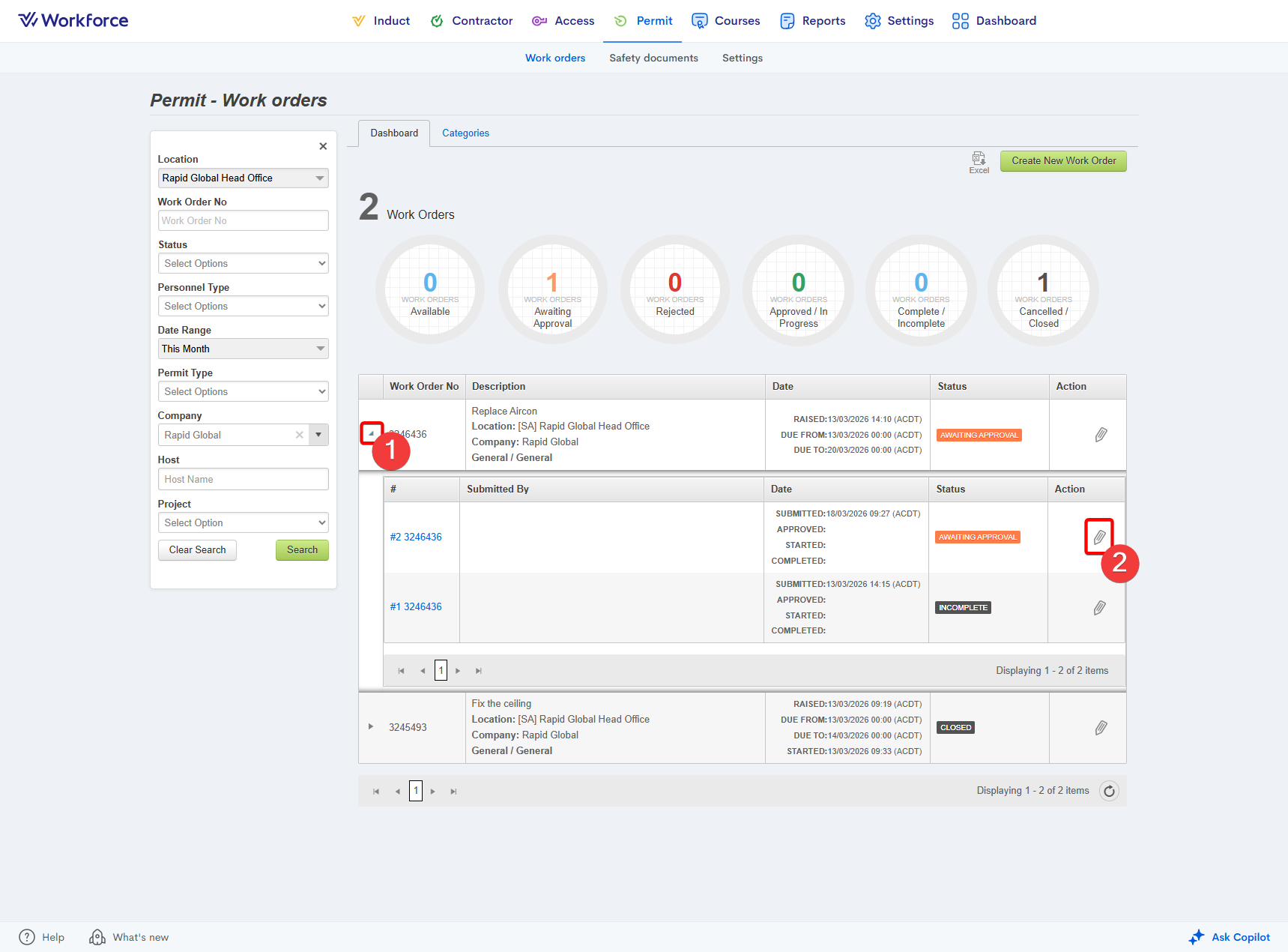Click attachment icon for Fix the ceiling order
This screenshot has height=952, width=1288.
tap(1101, 728)
